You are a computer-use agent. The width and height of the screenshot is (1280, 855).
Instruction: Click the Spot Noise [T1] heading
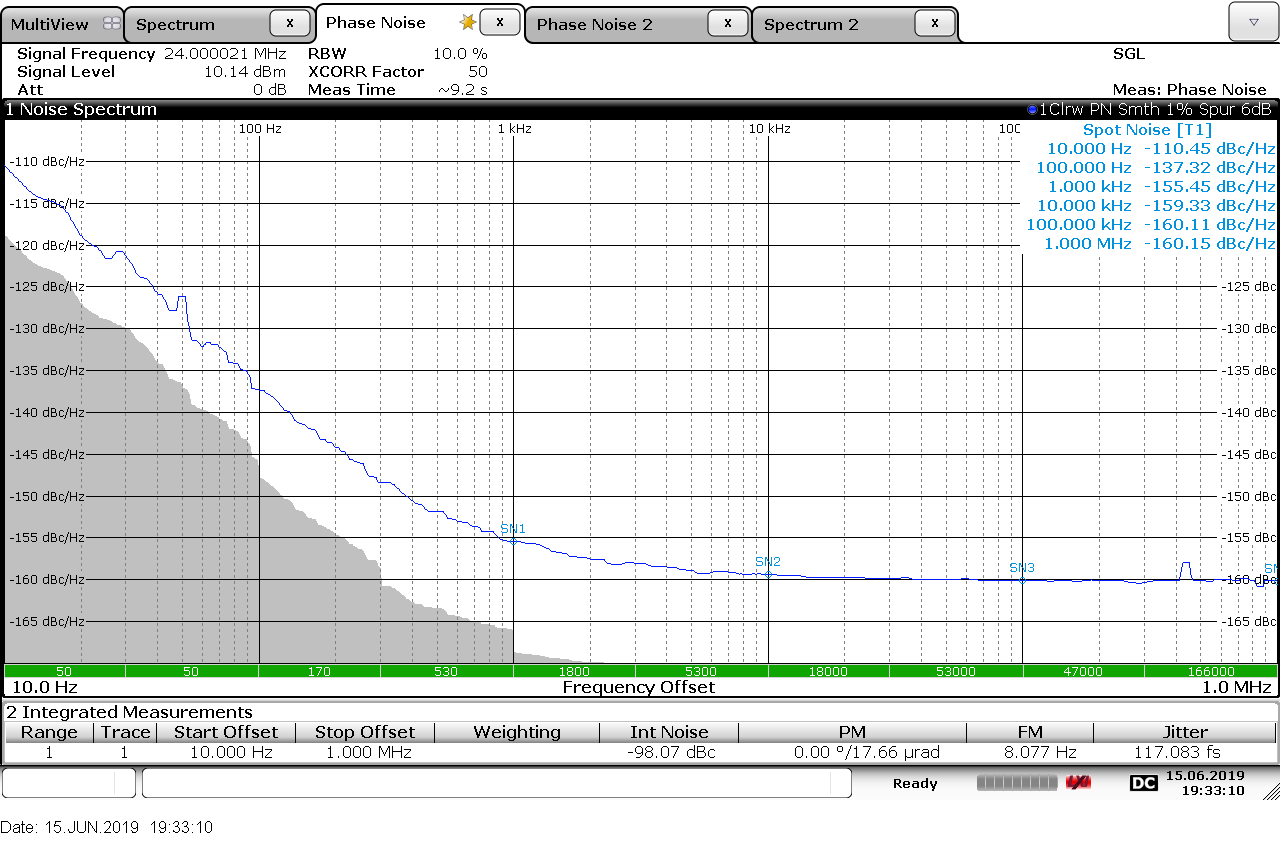click(x=1147, y=130)
